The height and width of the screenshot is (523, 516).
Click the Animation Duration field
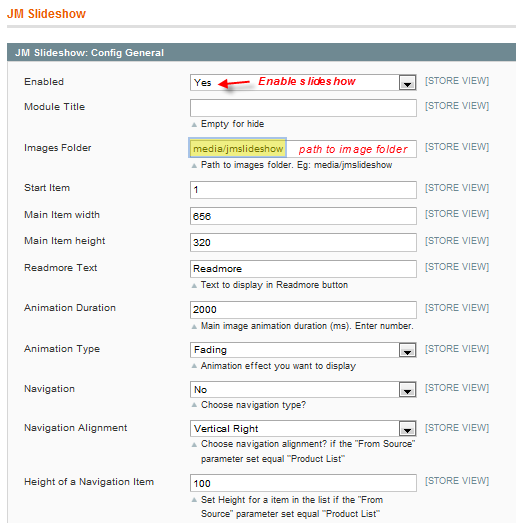(x=303, y=310)
